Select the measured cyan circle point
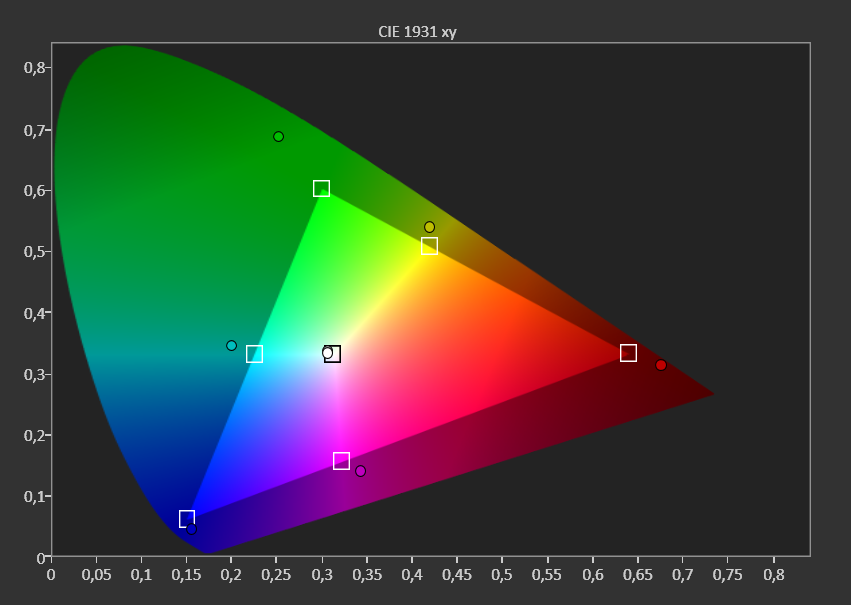This screenshot has width=851, height=605. (231, 346)
